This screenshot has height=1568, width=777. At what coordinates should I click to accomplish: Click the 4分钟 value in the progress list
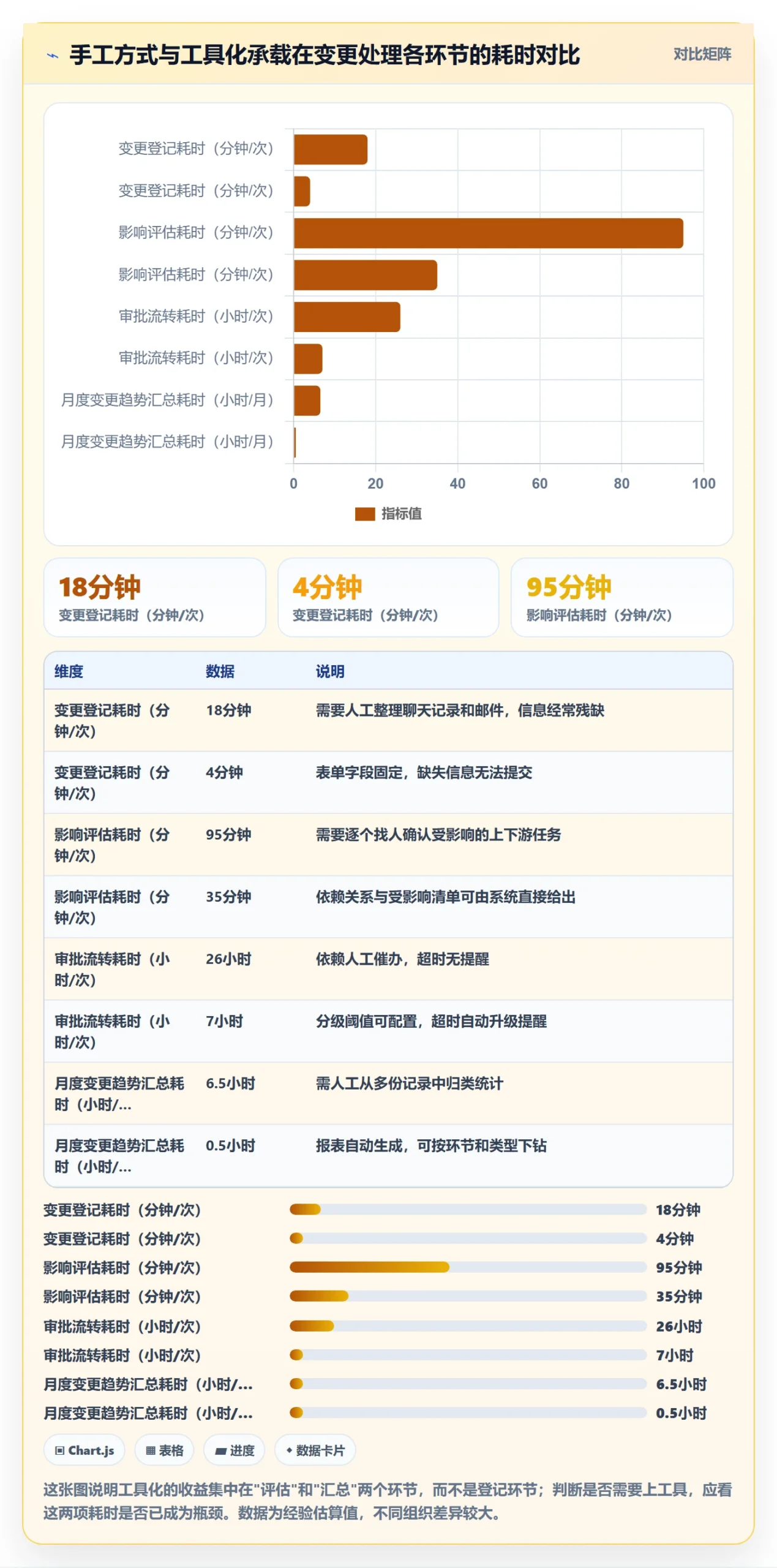(674, 1238)
